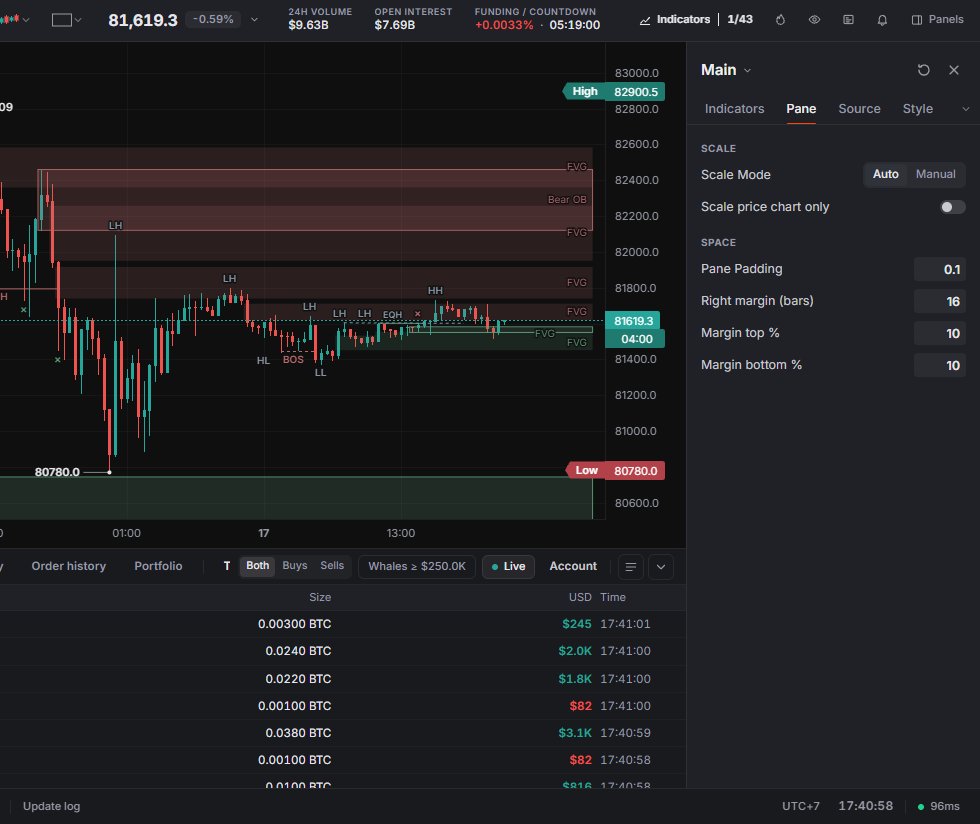Close the Main settings panel
Image resolution: width=980 pixels, height=824 pixels.
[954, 70]
